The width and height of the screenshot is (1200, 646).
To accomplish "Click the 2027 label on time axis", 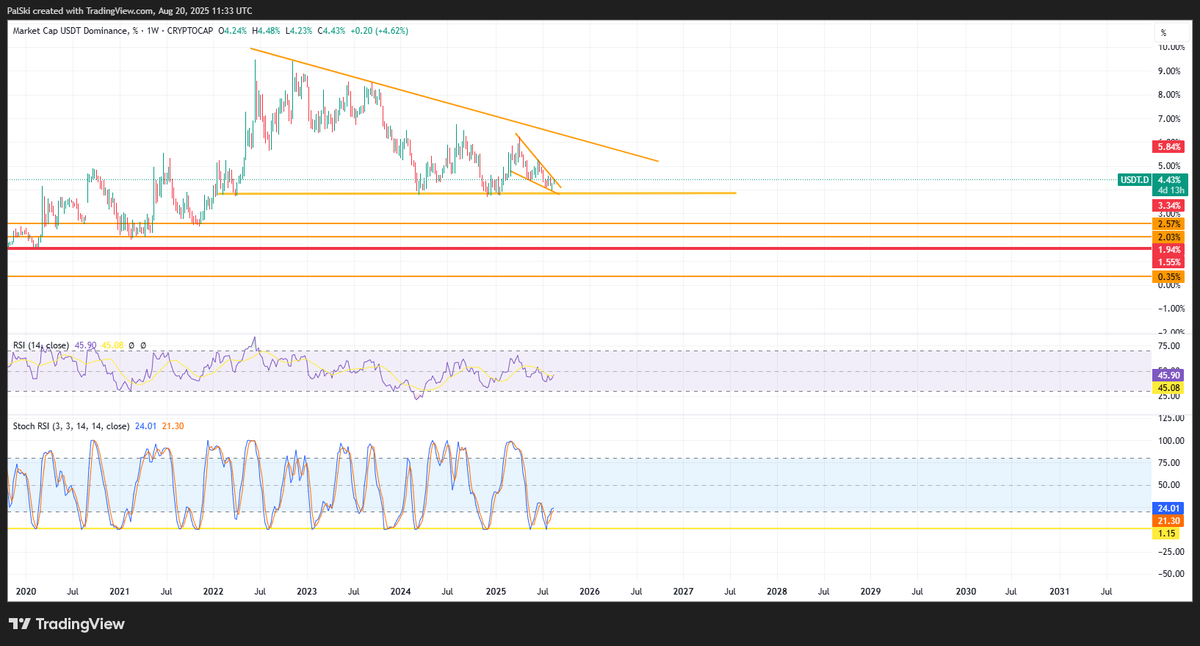I will tap(682, 593).
